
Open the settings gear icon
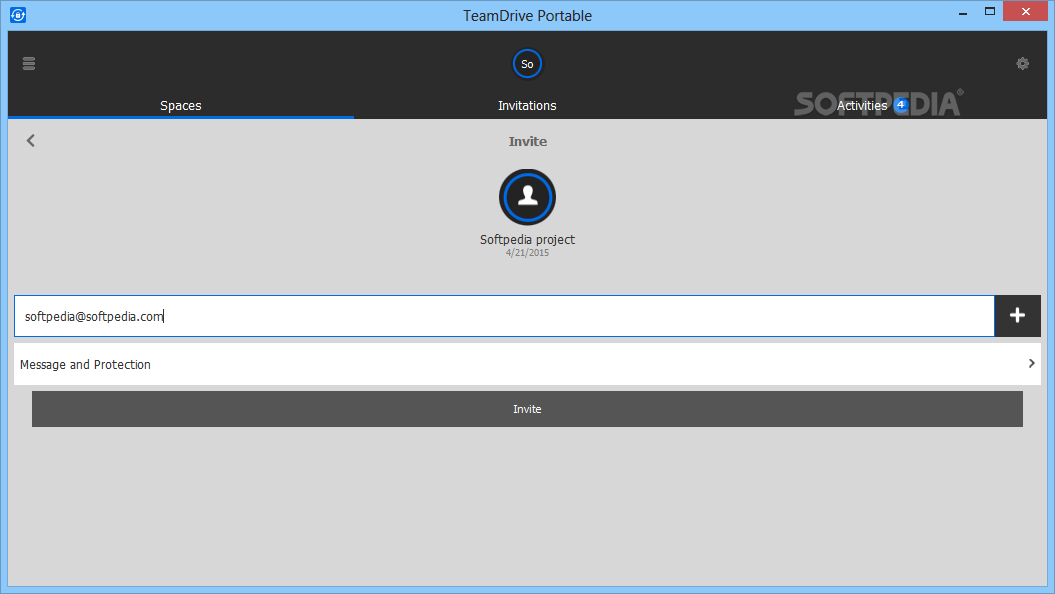click(x=1023, y=64)
